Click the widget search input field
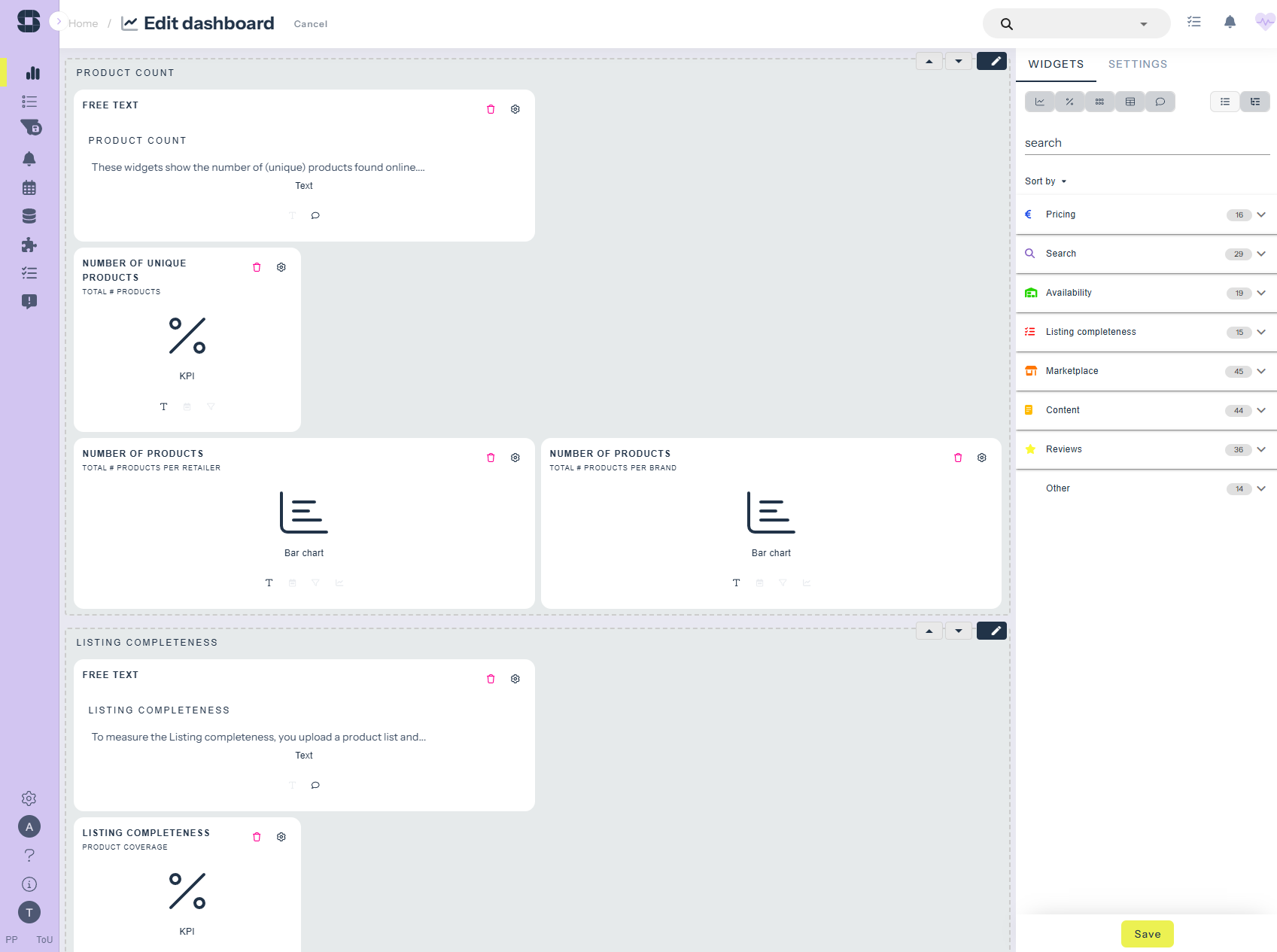The width and height of the screenshot is (1277, 952). click(1146, 143)
